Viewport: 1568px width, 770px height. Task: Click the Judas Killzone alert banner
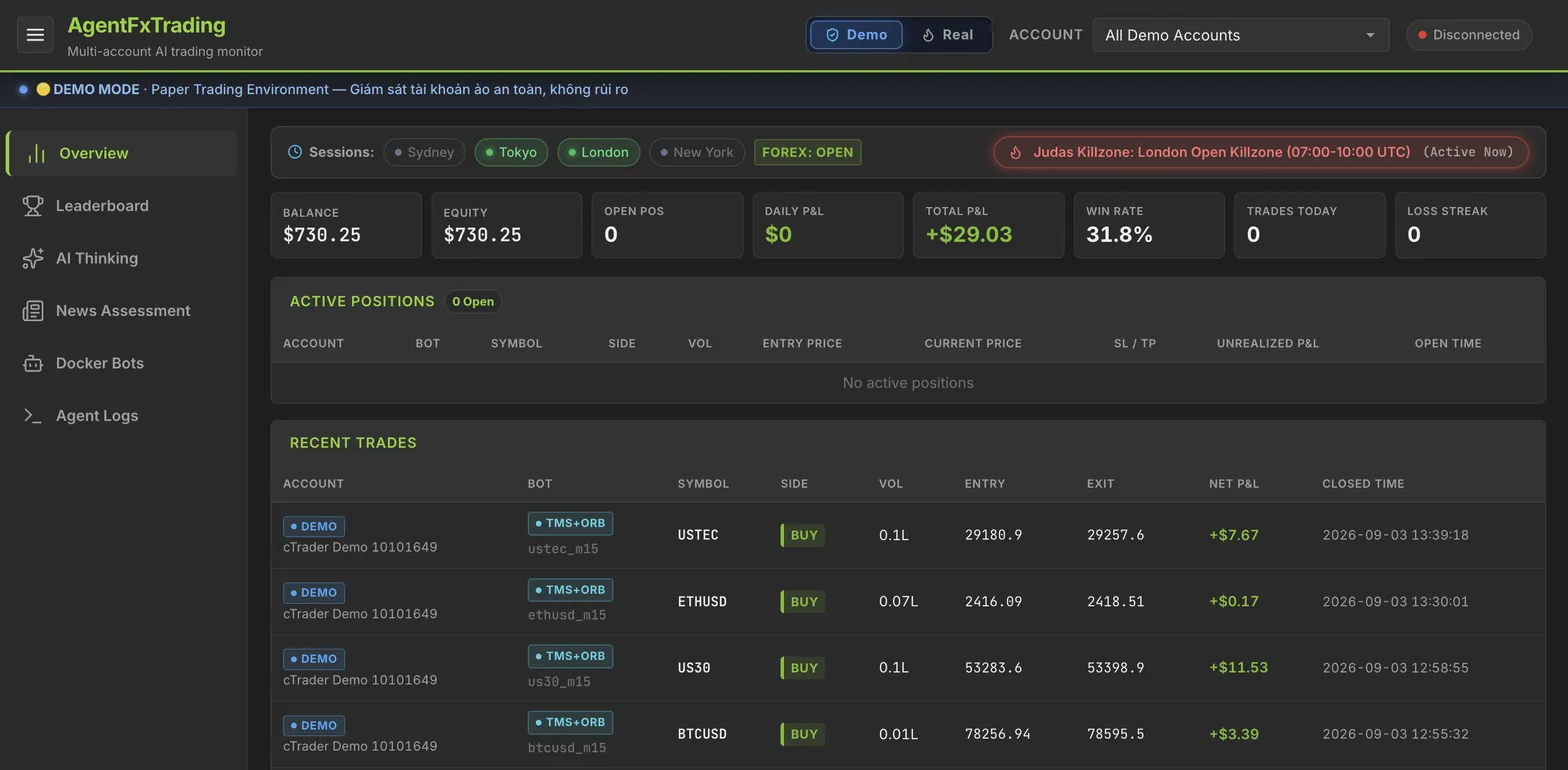1261,152
